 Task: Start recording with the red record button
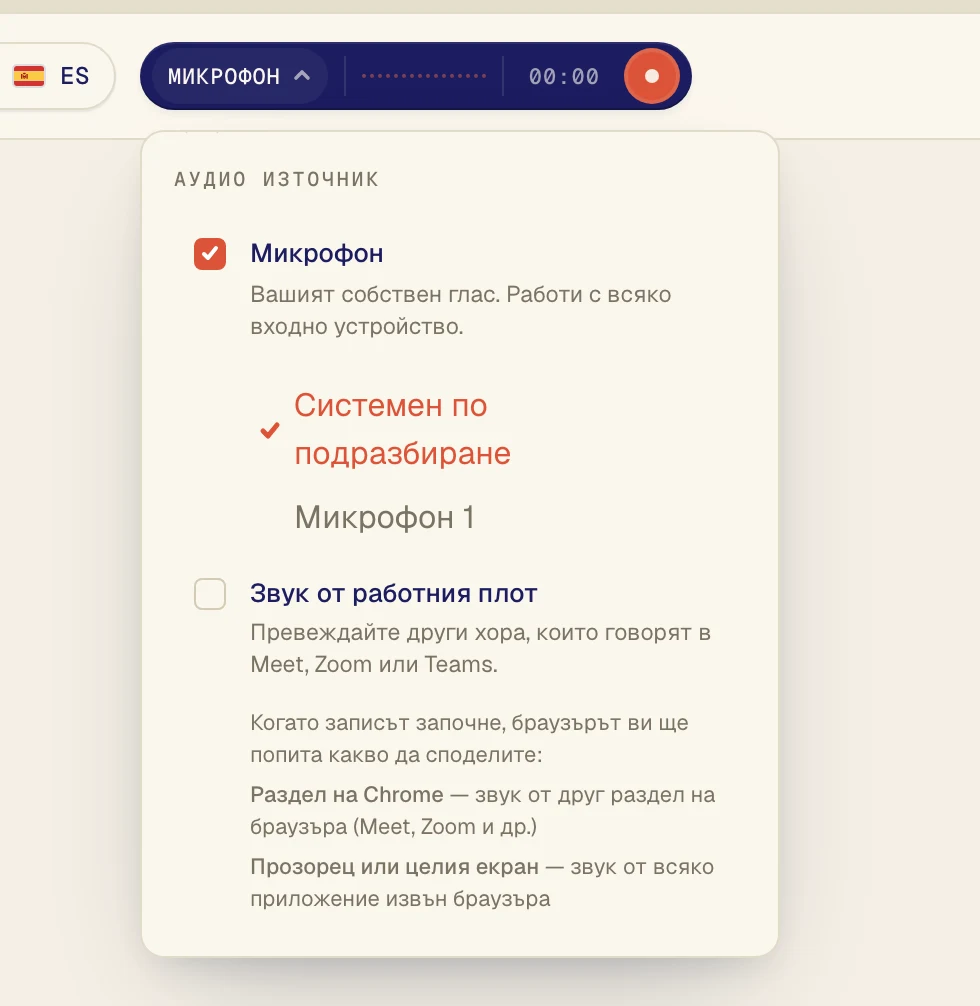point(651,76)
